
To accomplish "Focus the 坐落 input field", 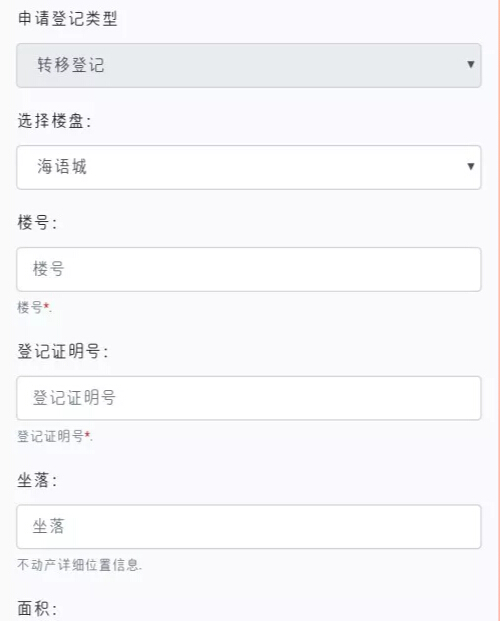I will [x=249, y=527].
